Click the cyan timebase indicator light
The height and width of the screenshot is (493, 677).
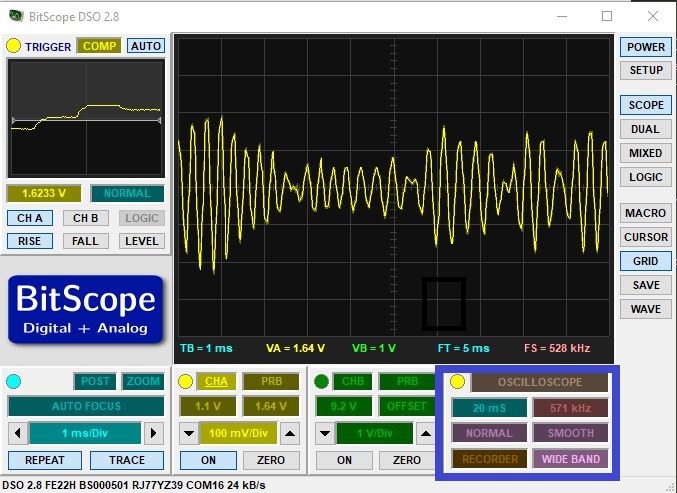(14, 382)
